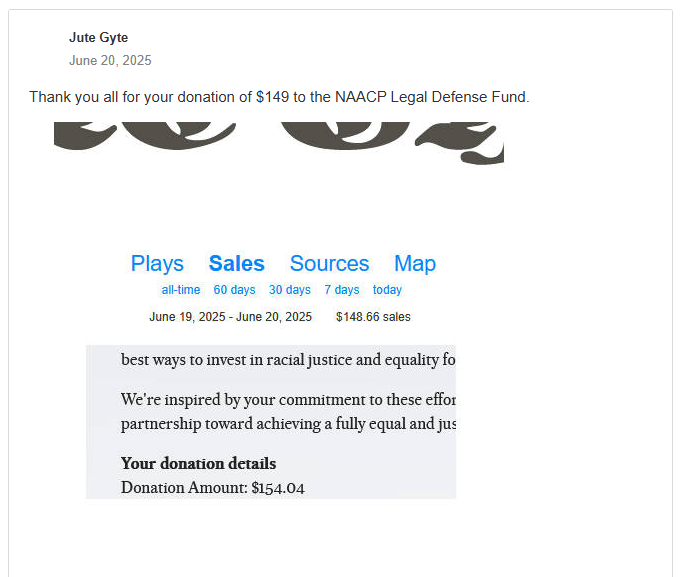Click the 'We're inspired by your commitment' line
Image resolution: width=687 pixels, height=577 pixels.
coord(288,400)
